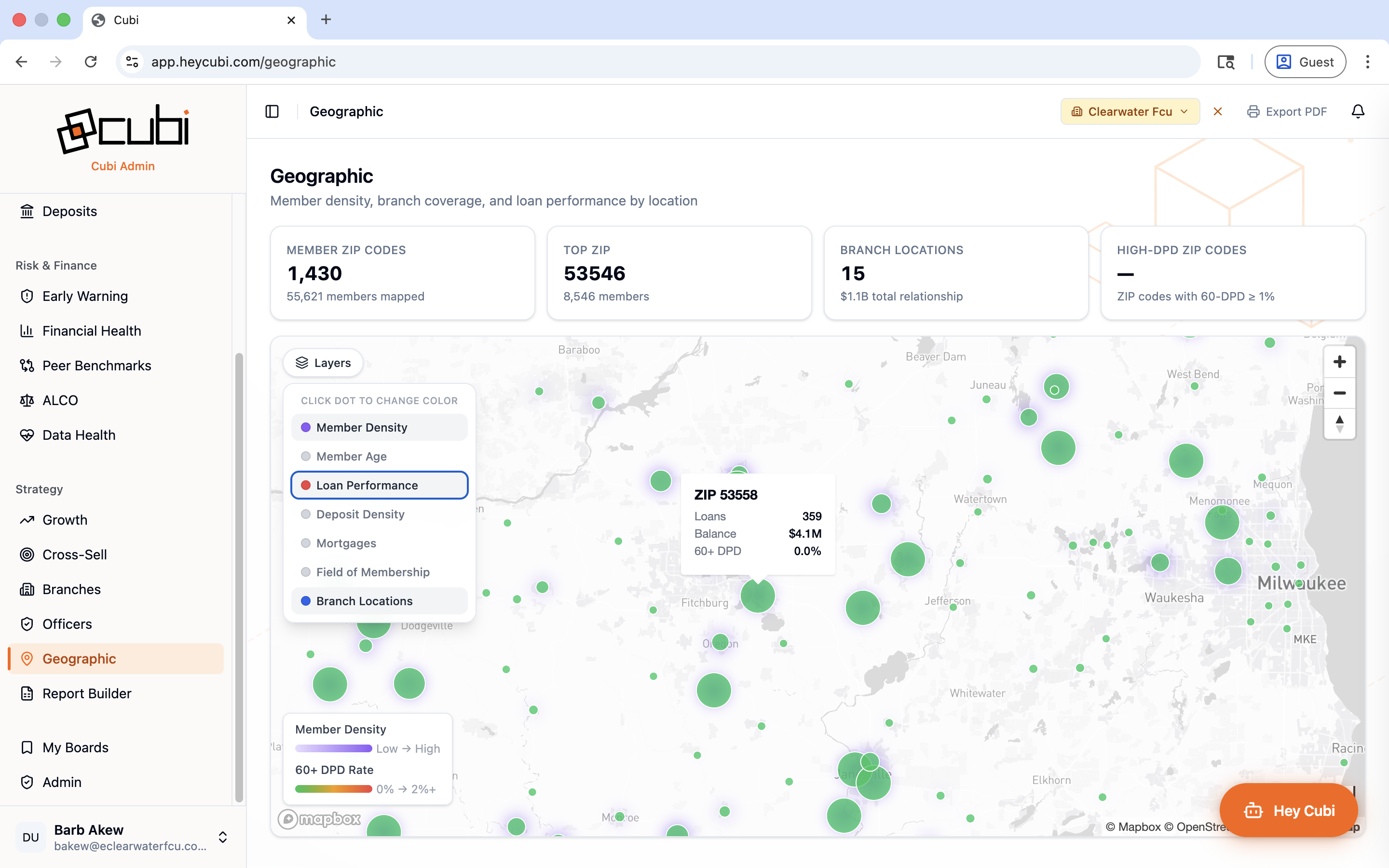Image resolution: width=1389 pixels, height=868 pixels.
Task: Toggle the sidebar panel icon
Action: pos(272,111)
